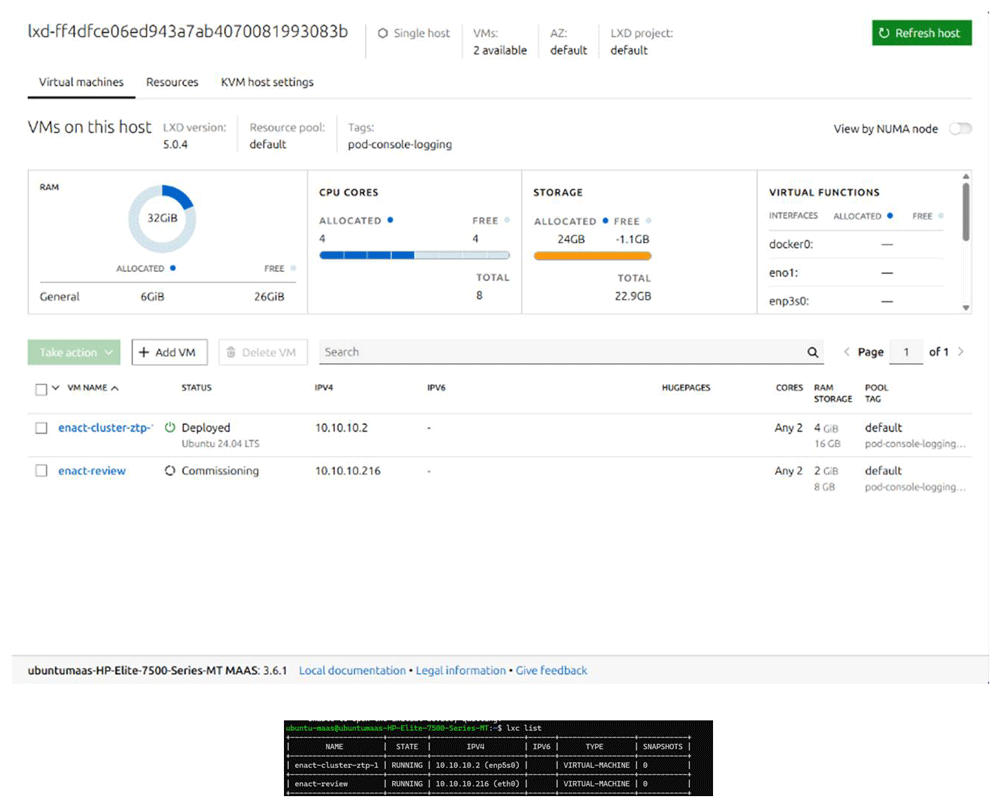Click the Single host circle icon
This screenshot has width=1000, height=807.
coord(383,33)
